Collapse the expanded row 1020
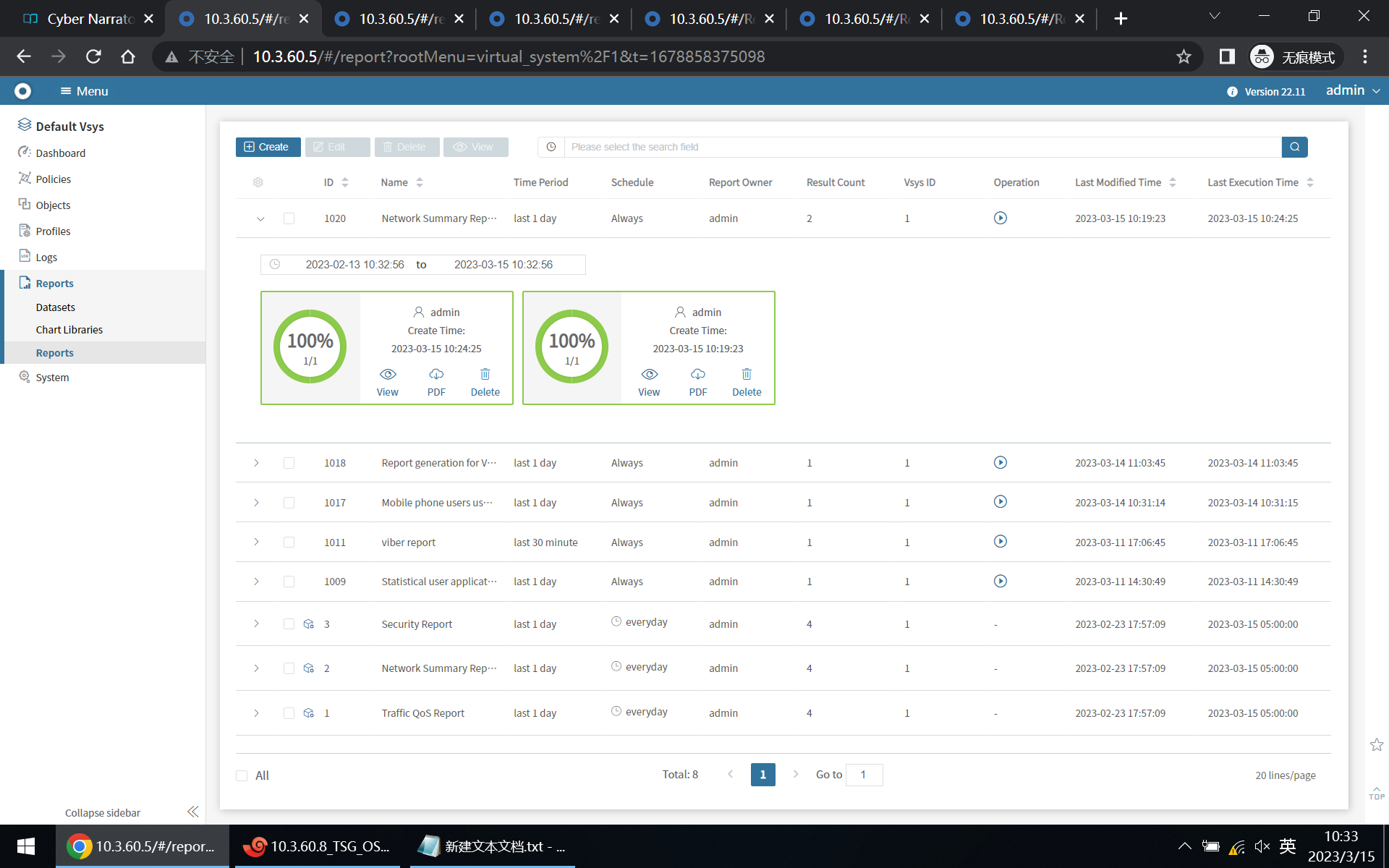The height and width of the screenshot is (868, 1389). click(260, 218)
